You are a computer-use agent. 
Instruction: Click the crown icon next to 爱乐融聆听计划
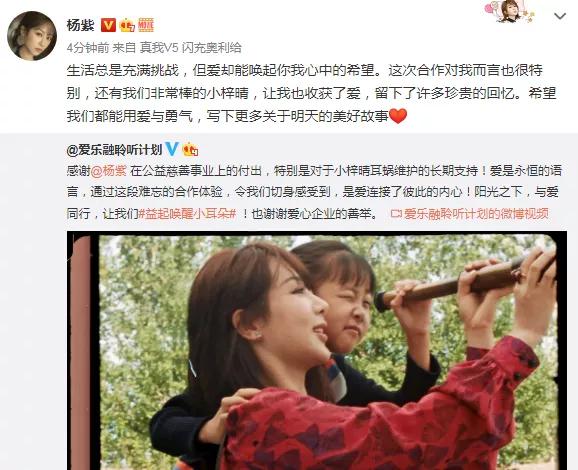click(190, 149)
